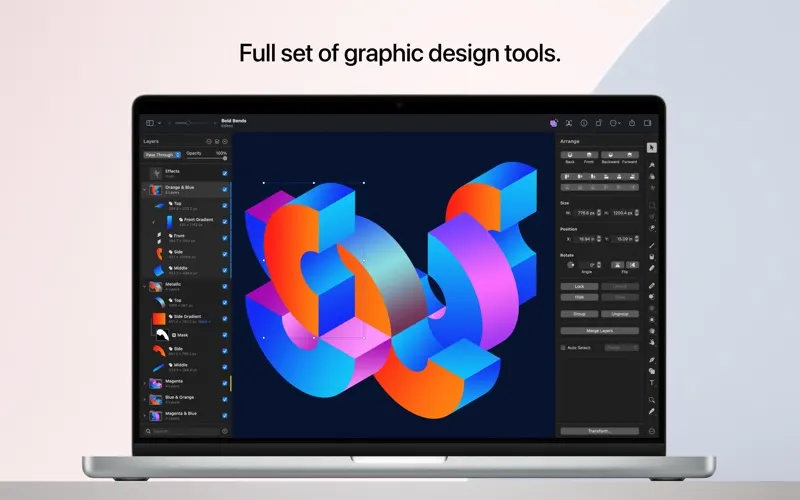
Task: Select the Eraser tool
Action: coord(652,268)
